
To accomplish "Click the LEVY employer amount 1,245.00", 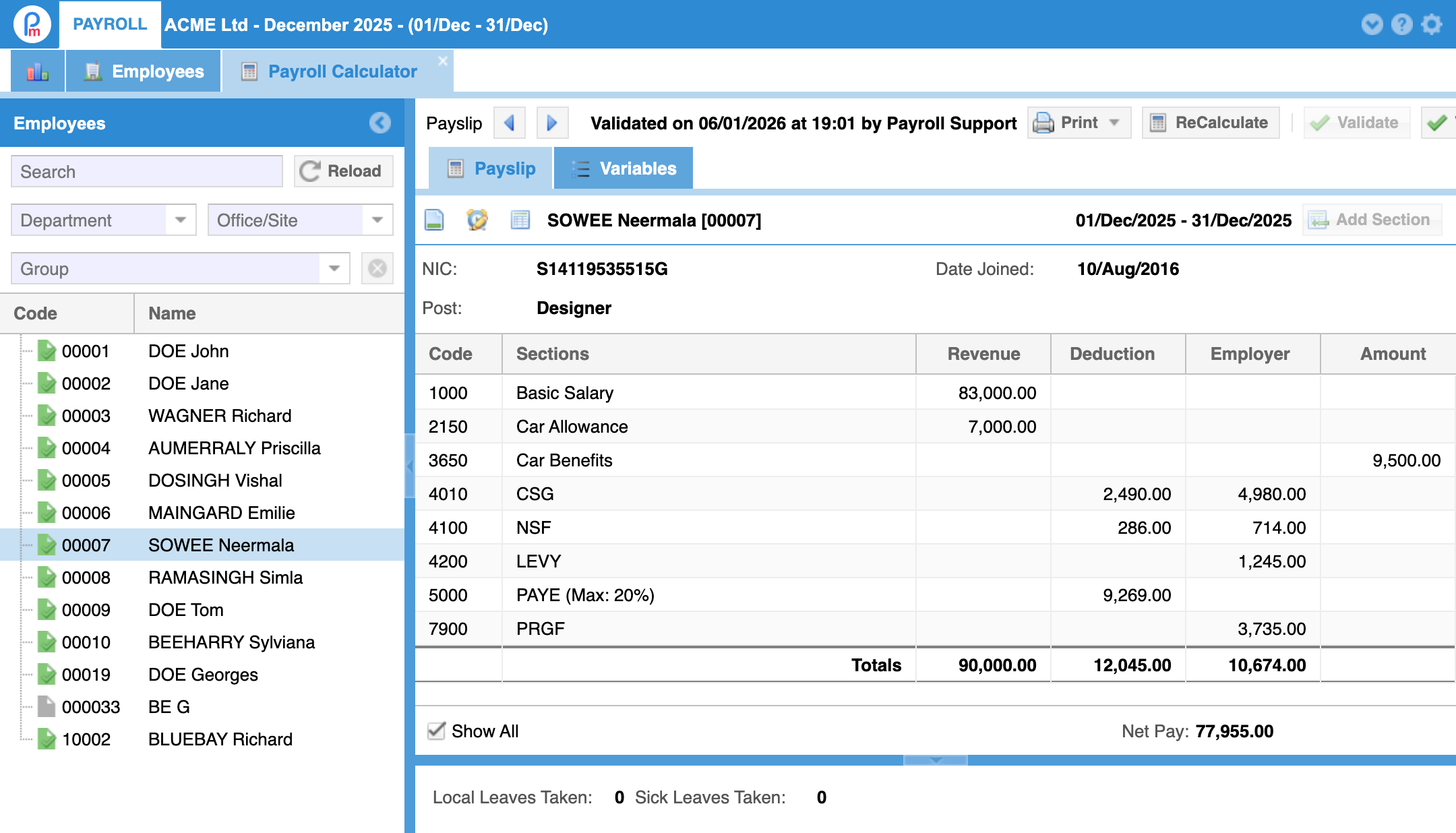I will coord(1271,561).
